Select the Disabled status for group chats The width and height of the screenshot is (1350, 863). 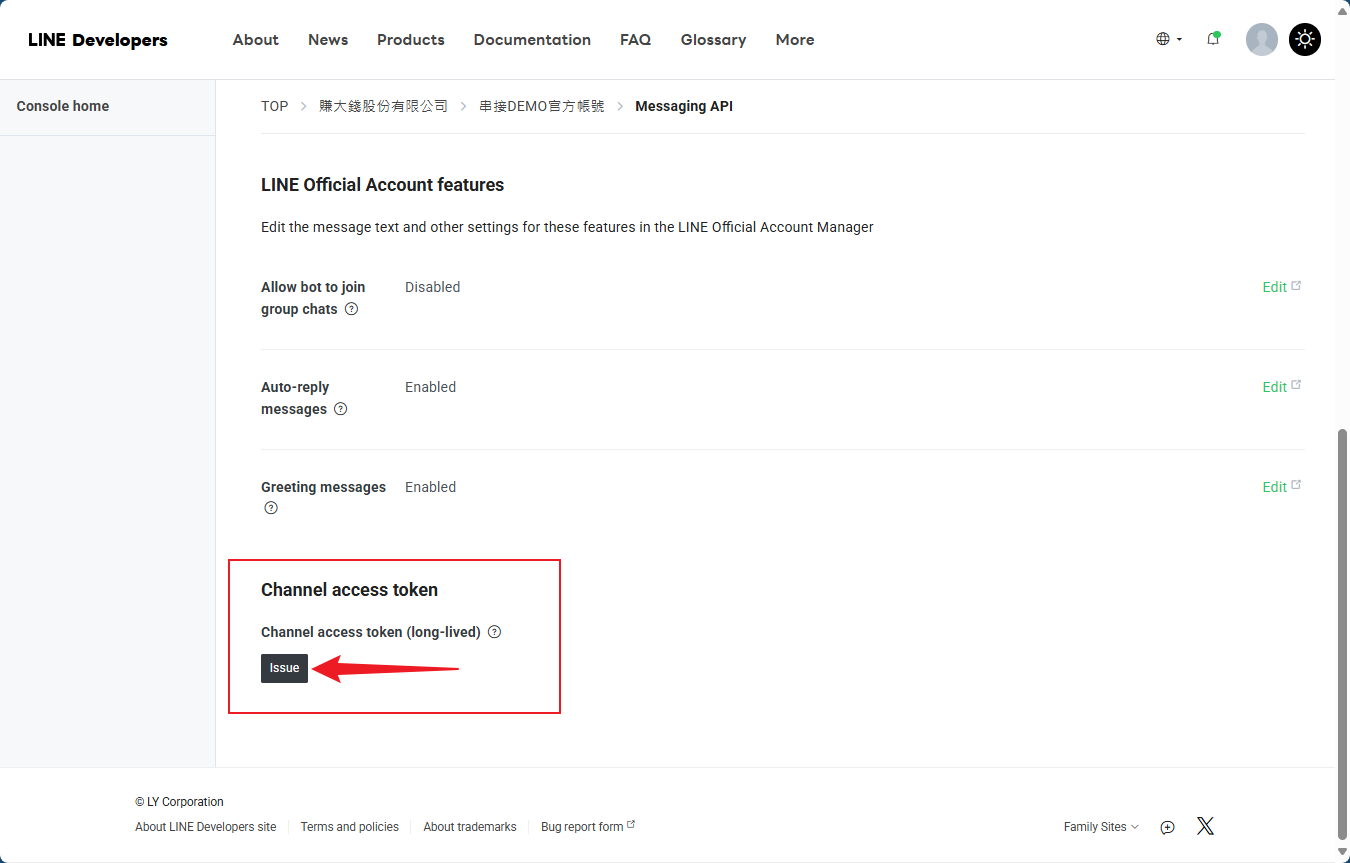click(432, 287)
